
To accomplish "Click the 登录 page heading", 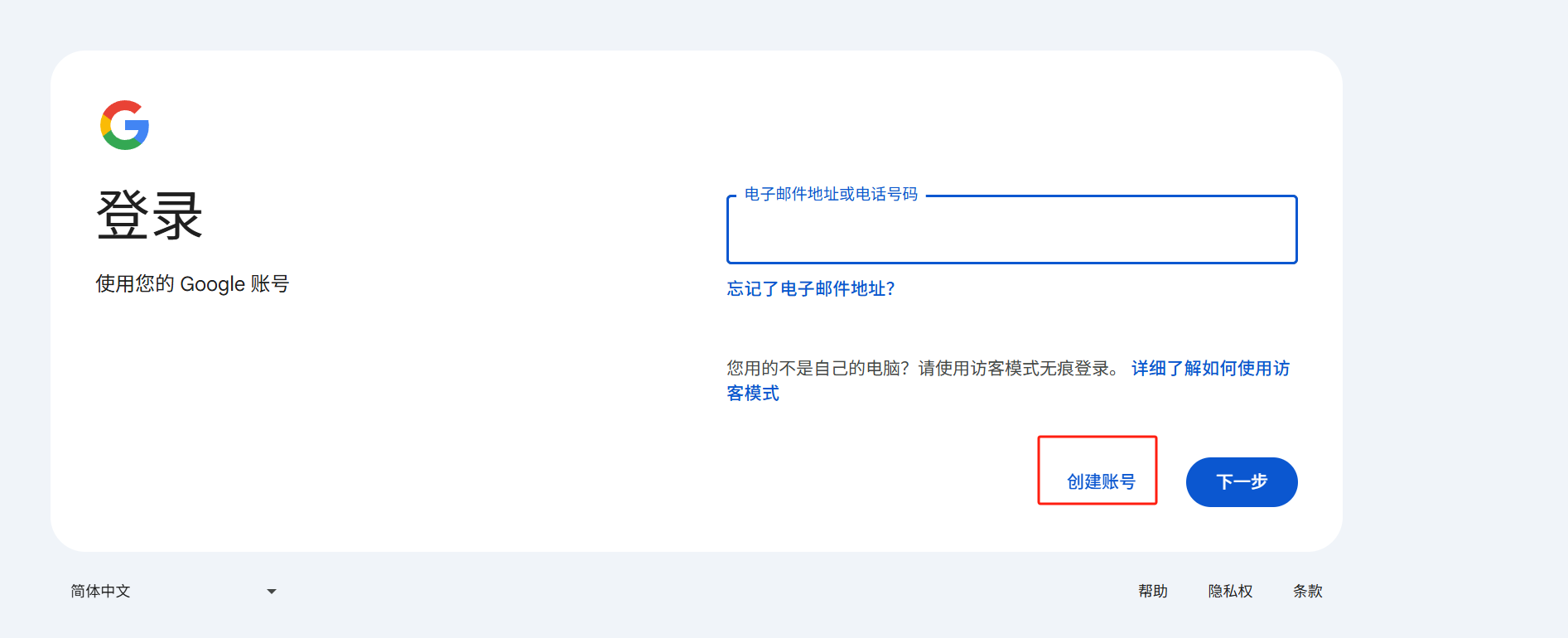I will pyautogui.click(x=149, y=215).
